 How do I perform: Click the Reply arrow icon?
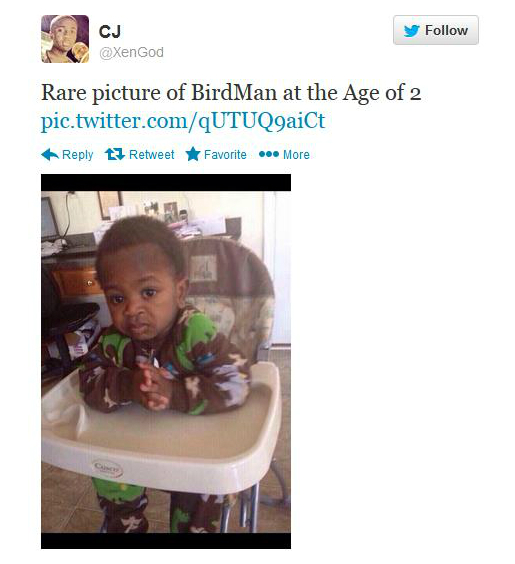tap(50, 154)
